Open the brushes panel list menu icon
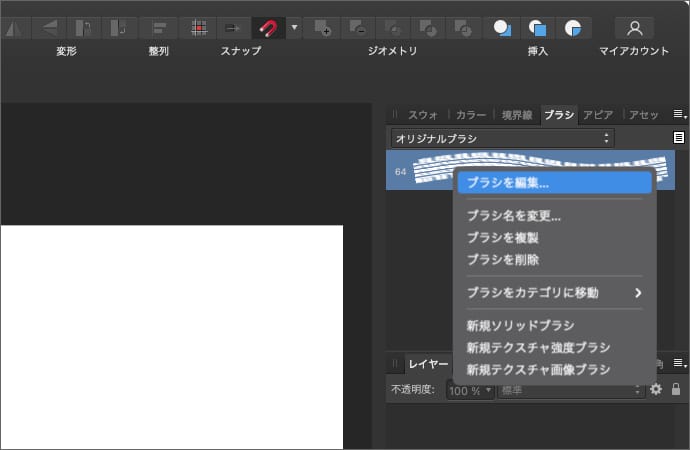Image resolution: width=690 pixels, height=450 pixels. (679, 138)
